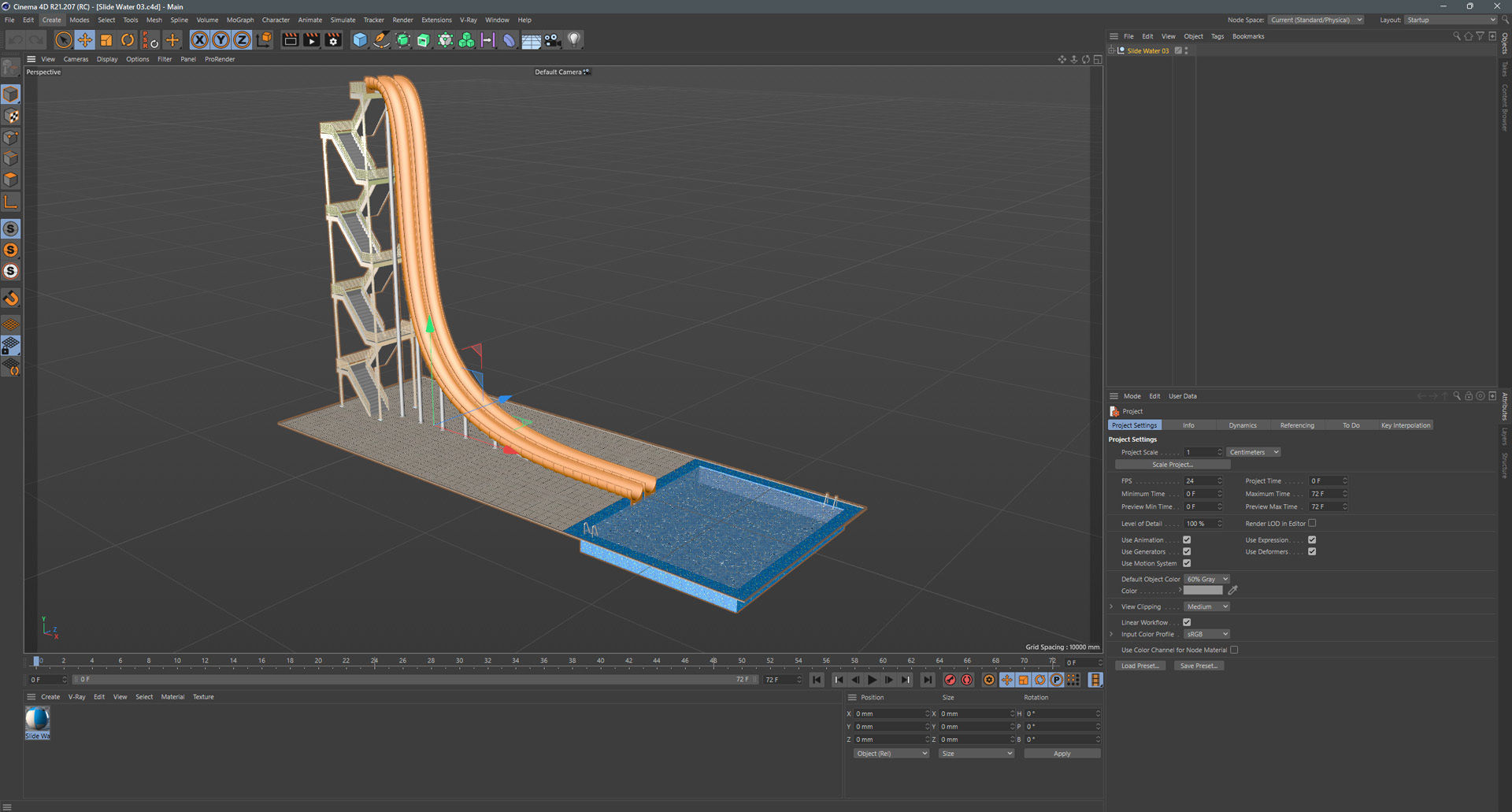Activate the Rotate tool in top toolbar
Screen dimensions: 1512x812
tap(128, 40)
